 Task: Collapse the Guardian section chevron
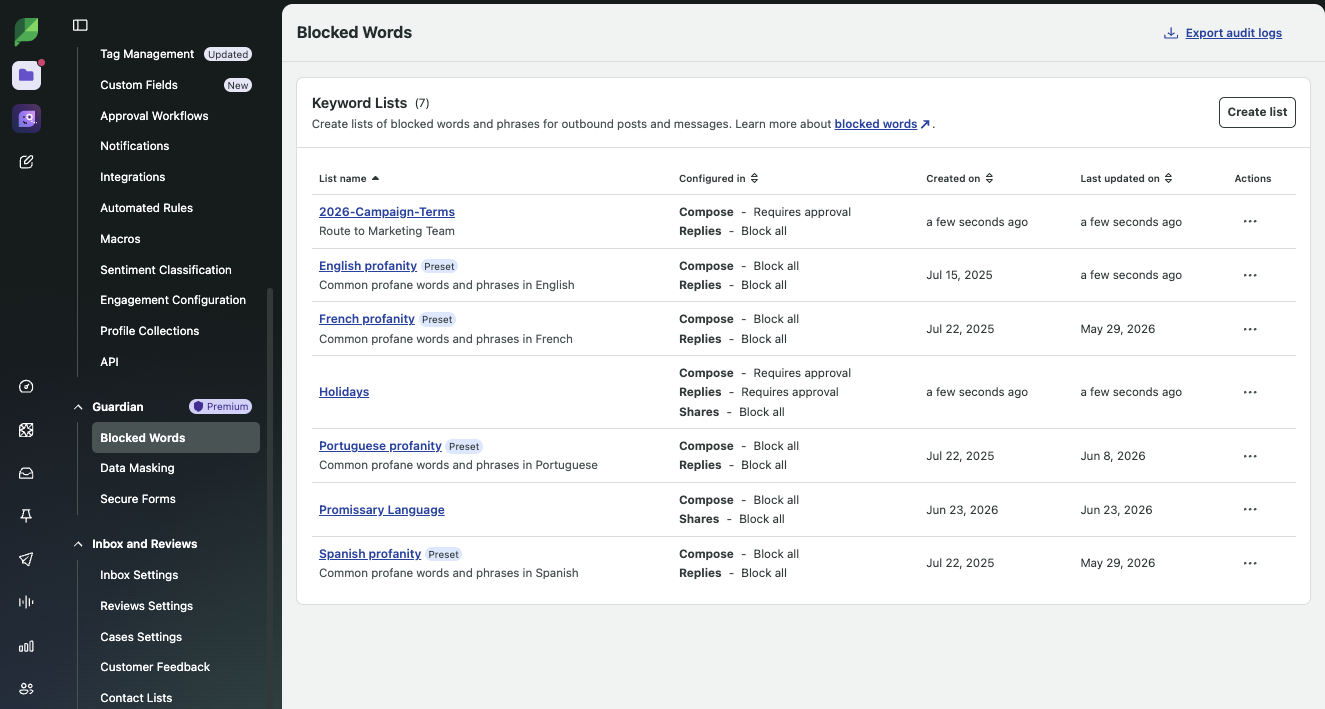[x=78, y=407]
